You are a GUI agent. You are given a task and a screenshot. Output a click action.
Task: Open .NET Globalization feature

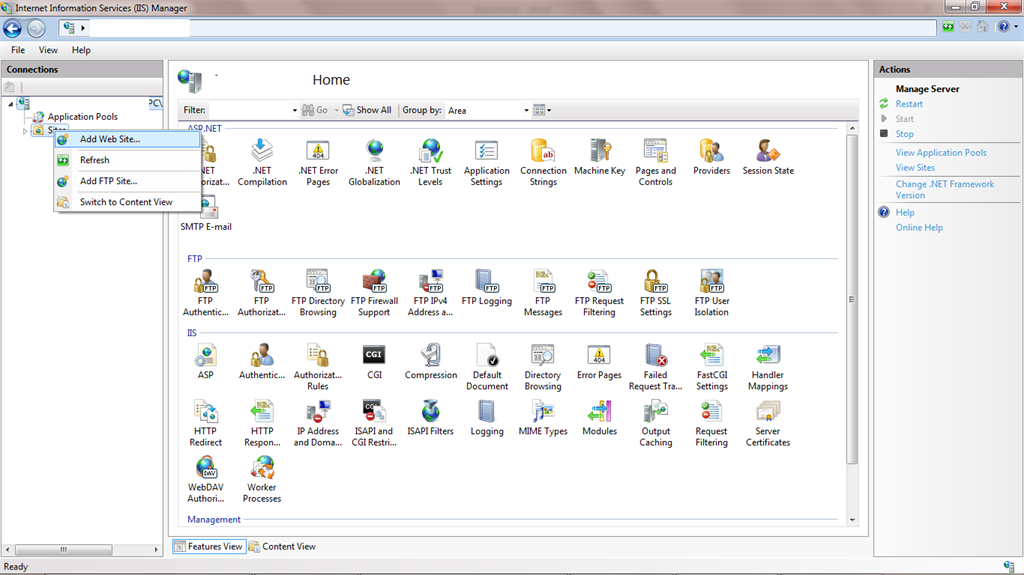pos(374,163)
